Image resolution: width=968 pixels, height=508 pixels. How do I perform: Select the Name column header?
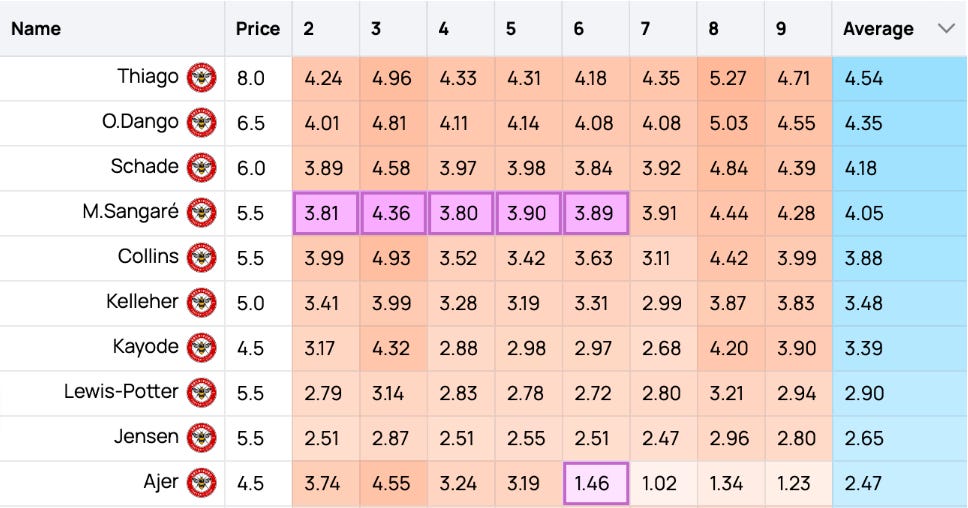(x=36, y=28)
